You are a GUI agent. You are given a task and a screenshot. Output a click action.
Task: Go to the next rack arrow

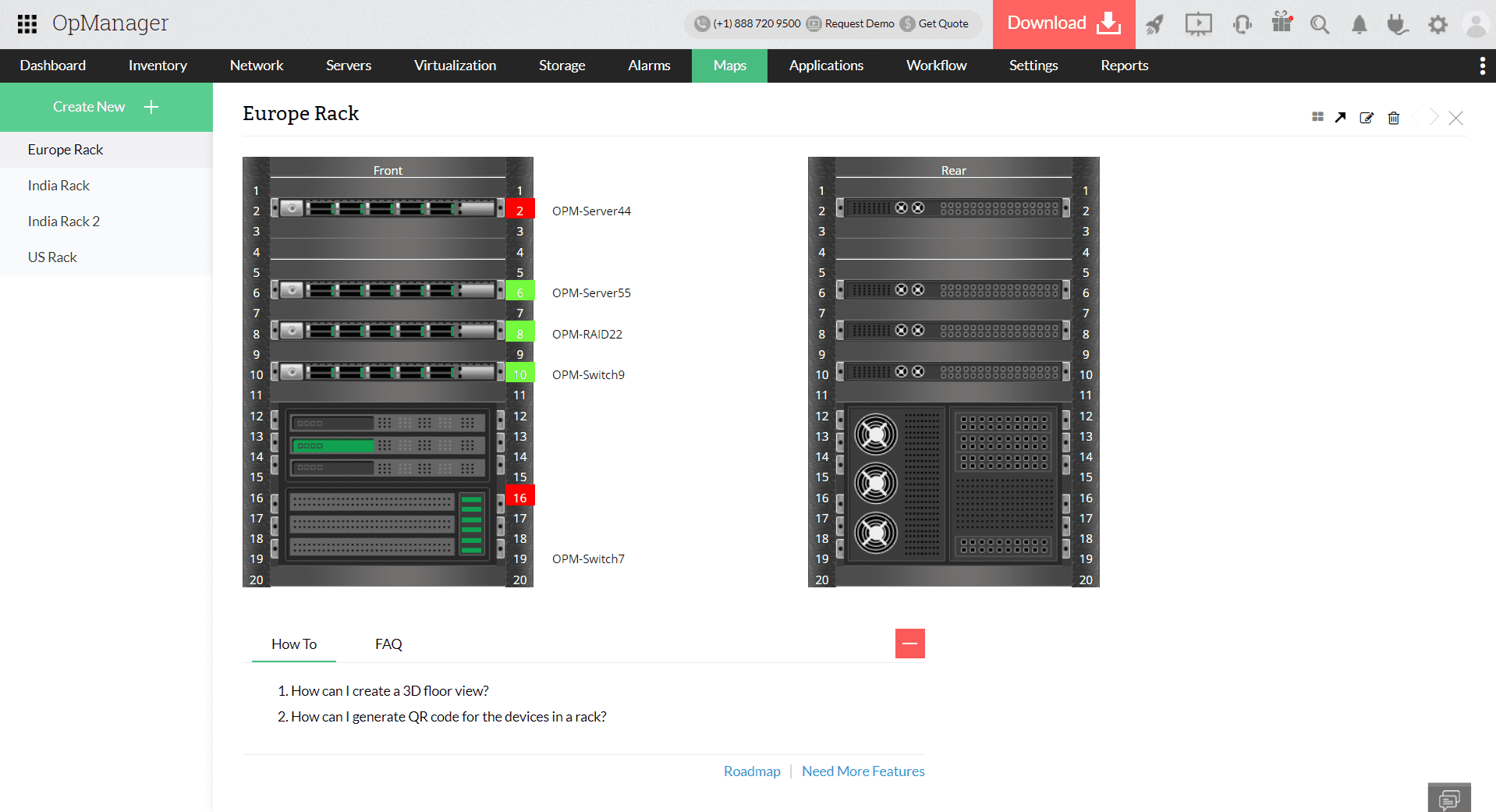coord(1434,117)
